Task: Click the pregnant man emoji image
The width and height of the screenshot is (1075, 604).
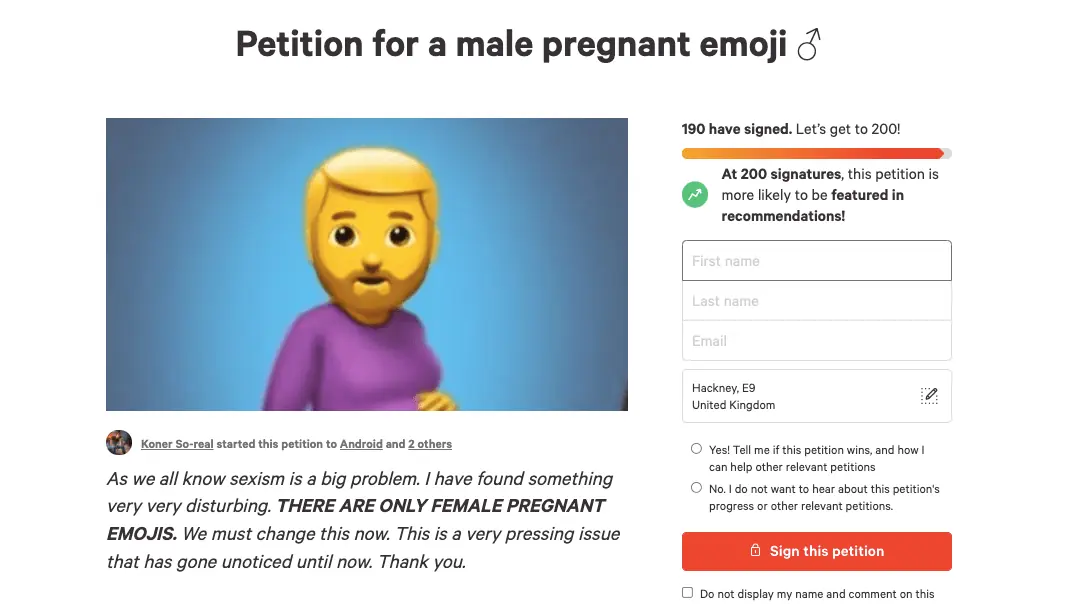Action: point(367,264)
